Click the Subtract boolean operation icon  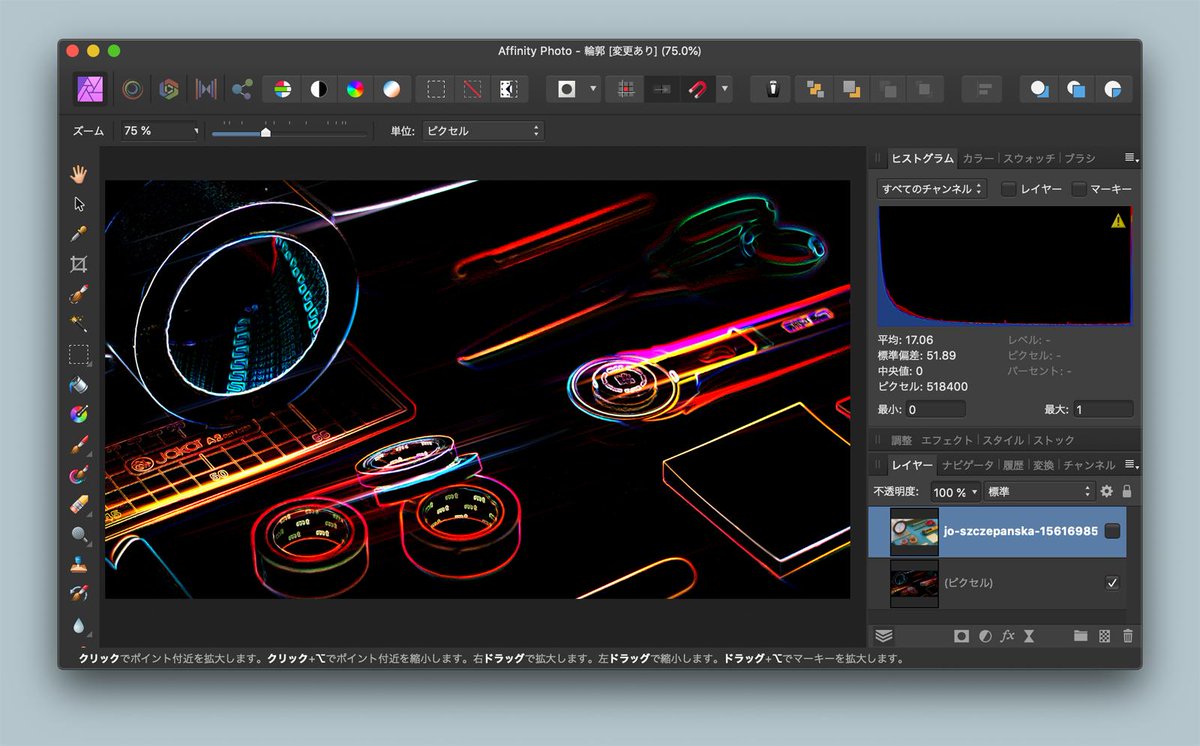[1077, 89]
